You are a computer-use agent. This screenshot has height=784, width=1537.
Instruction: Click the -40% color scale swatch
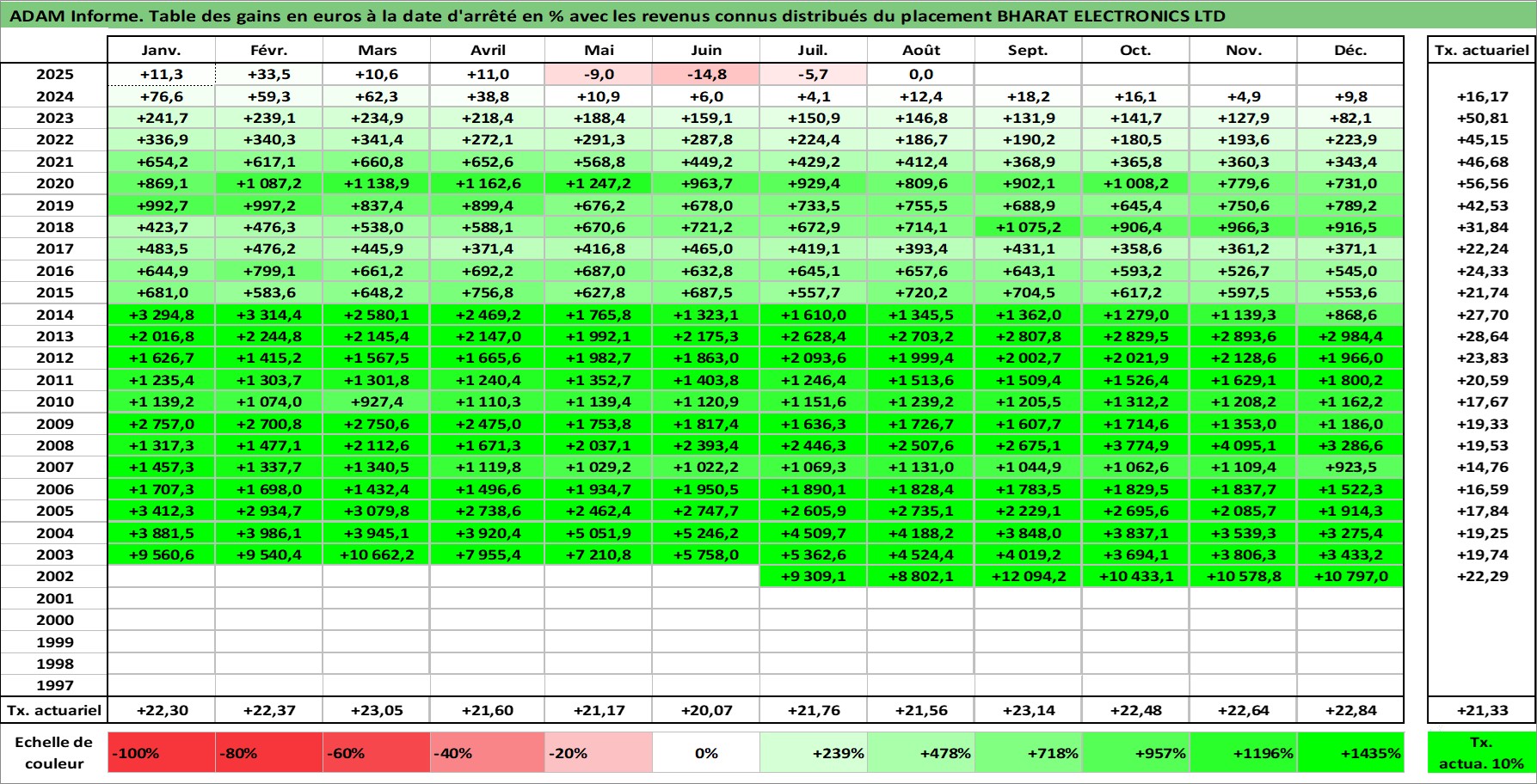487,753
